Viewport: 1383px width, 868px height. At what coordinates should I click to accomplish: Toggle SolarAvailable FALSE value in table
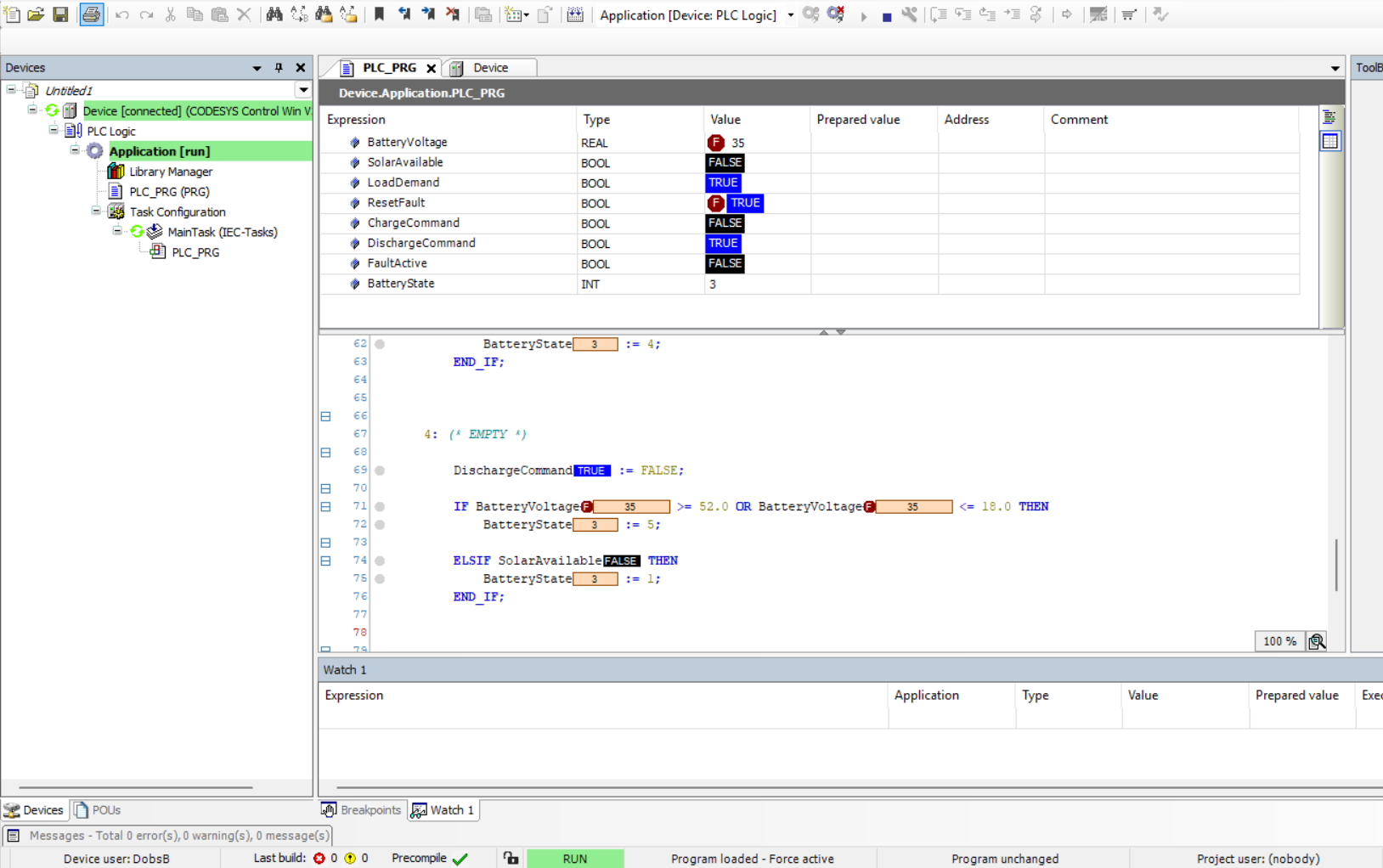(x=725, y=162)
